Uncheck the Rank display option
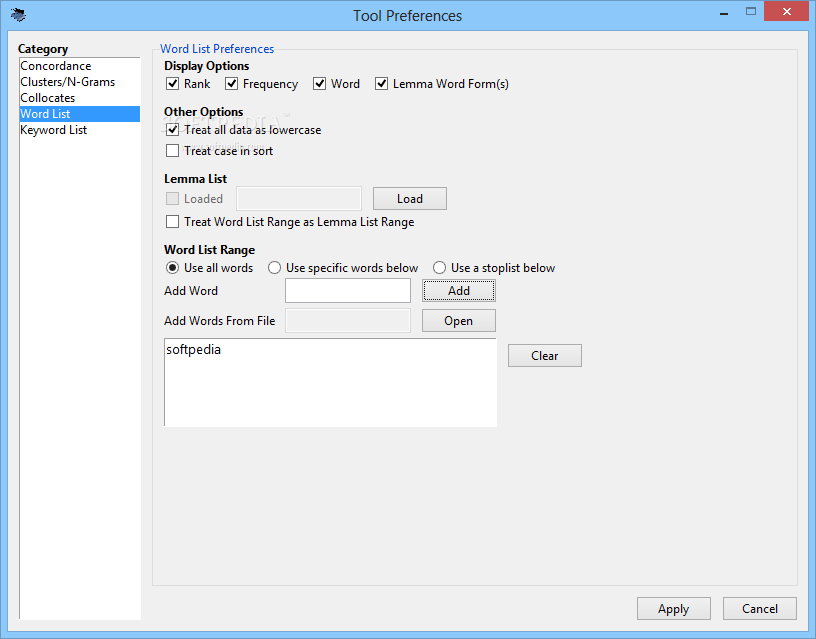Image resolution: width=816 pixels, height=639 pixels. [172, 84]
